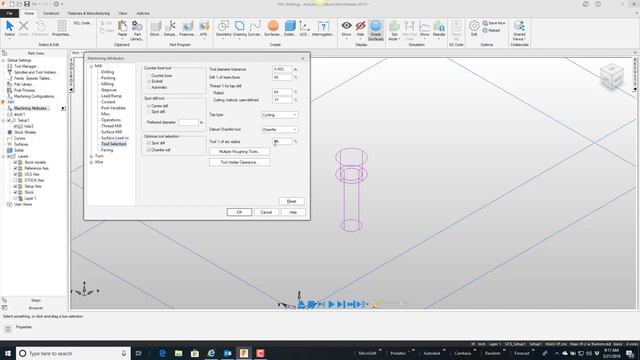This screenshot has height=360, width=640.
Task: Expand the Turn tree node
Action: point(91,156)
